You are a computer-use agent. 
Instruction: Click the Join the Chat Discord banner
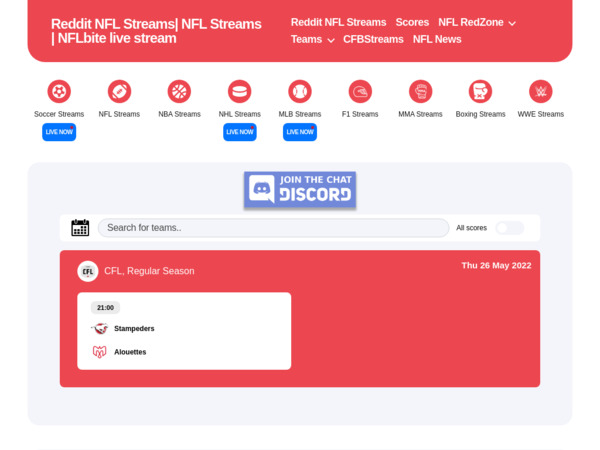click(300, 189)
